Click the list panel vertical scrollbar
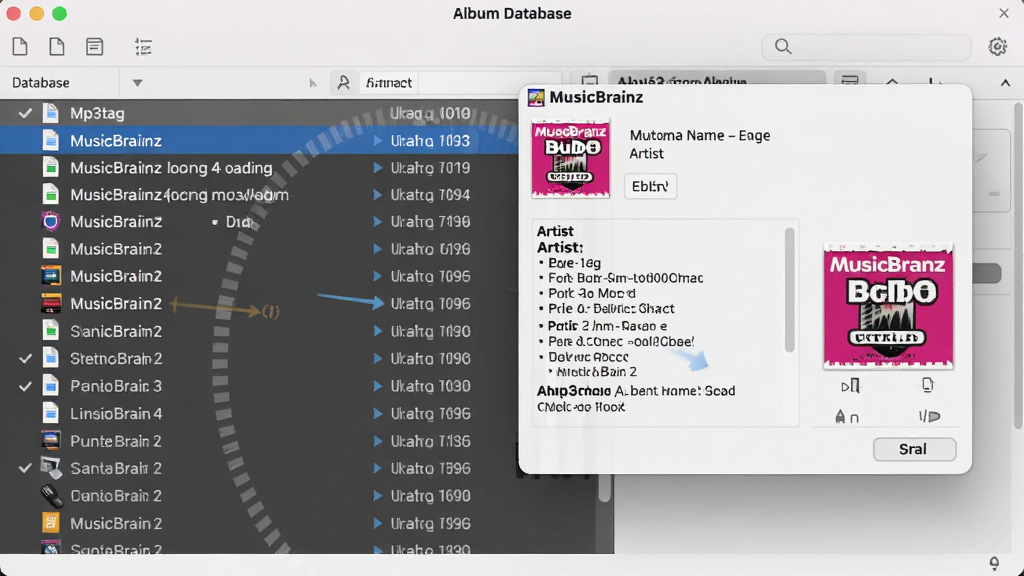The height and width of the screenshot is (576, 1024). 605,488
